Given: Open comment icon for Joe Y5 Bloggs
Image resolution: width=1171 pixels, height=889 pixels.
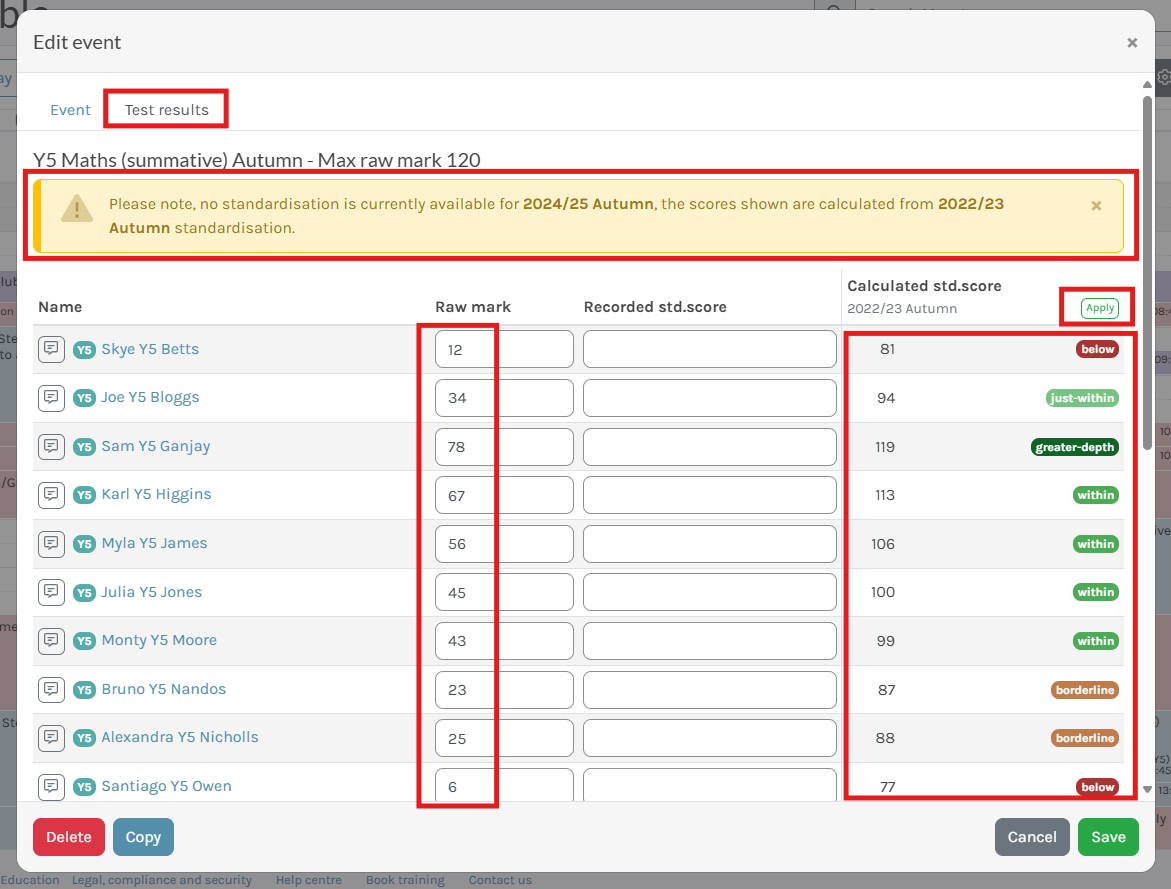Looking at the screenshot, I should click(51, 397).
